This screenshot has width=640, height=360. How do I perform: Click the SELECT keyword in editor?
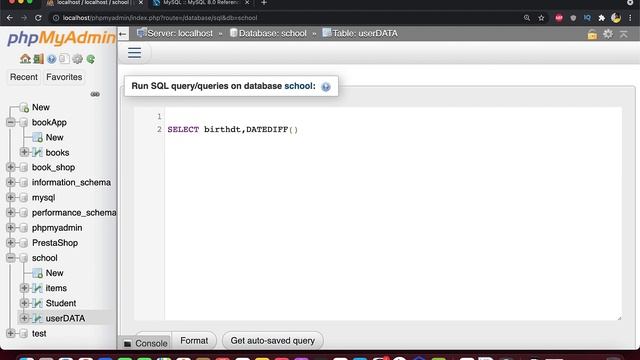click(x=183, y=129)
